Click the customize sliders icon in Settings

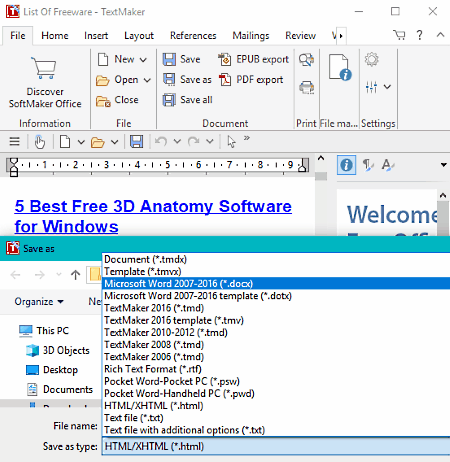371,87
